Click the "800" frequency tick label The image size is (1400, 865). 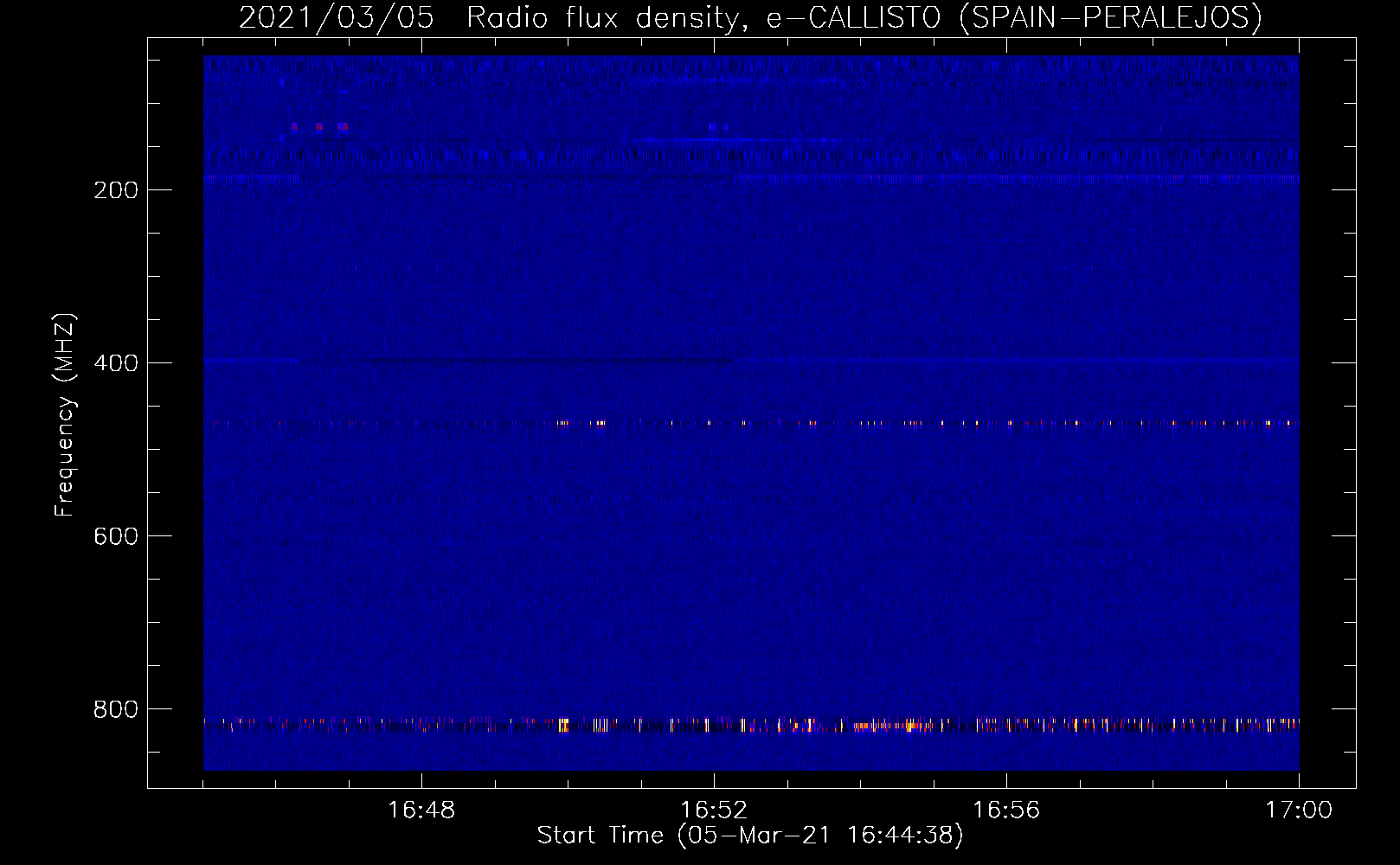pos(115,709)
